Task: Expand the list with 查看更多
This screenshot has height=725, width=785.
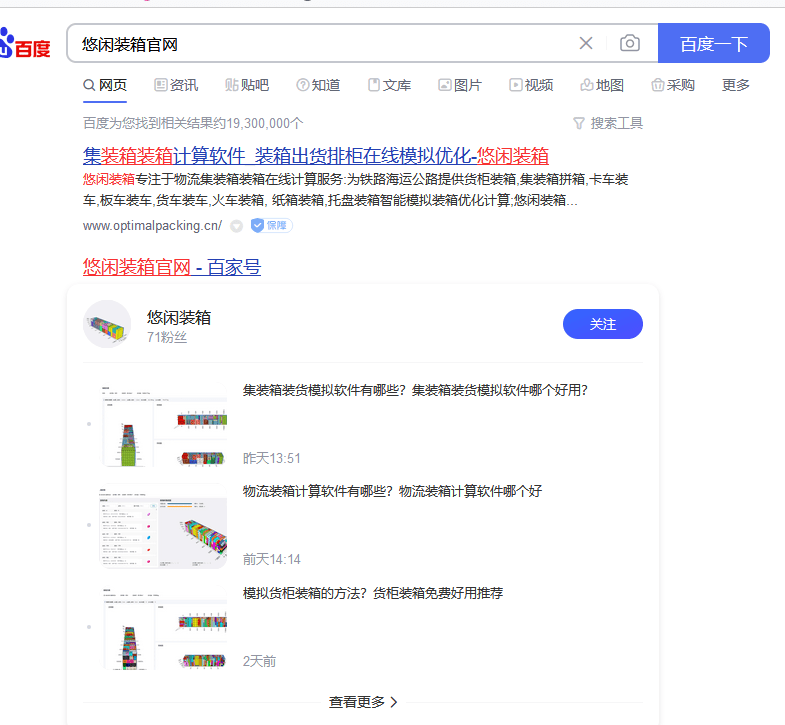Action: pos(363,702)
